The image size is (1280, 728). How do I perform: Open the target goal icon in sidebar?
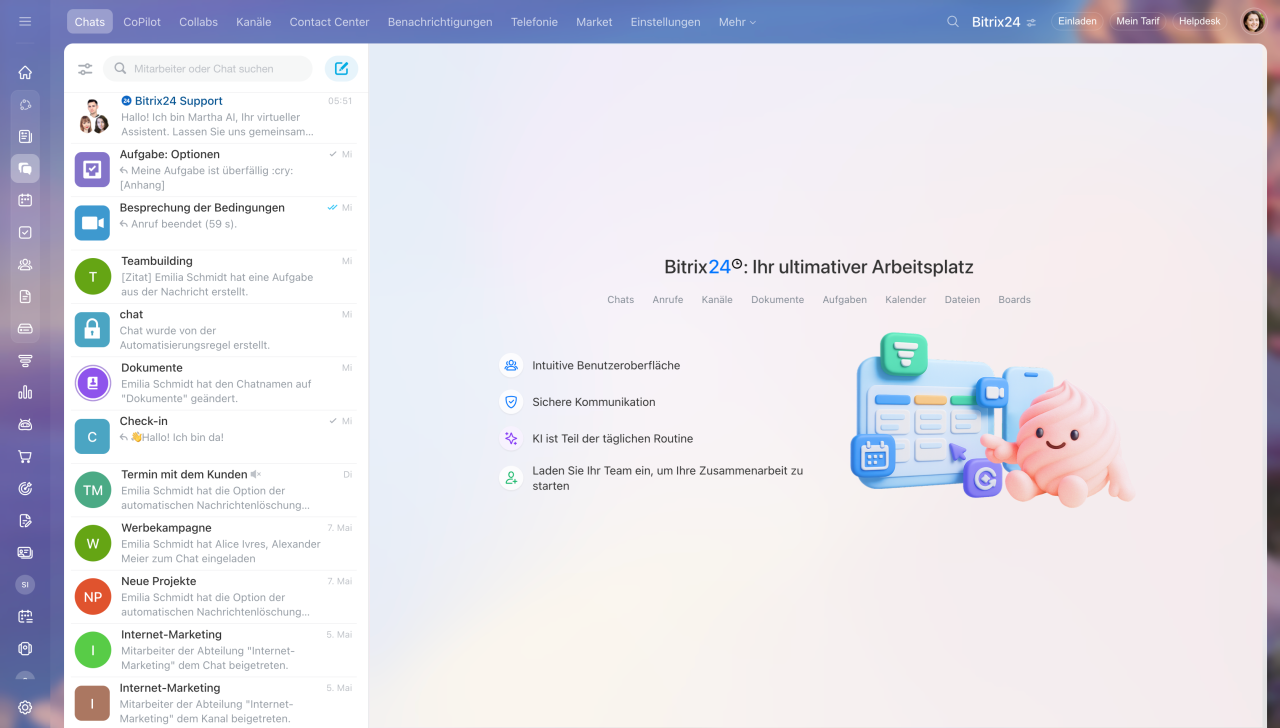click(x=25, y=488)
